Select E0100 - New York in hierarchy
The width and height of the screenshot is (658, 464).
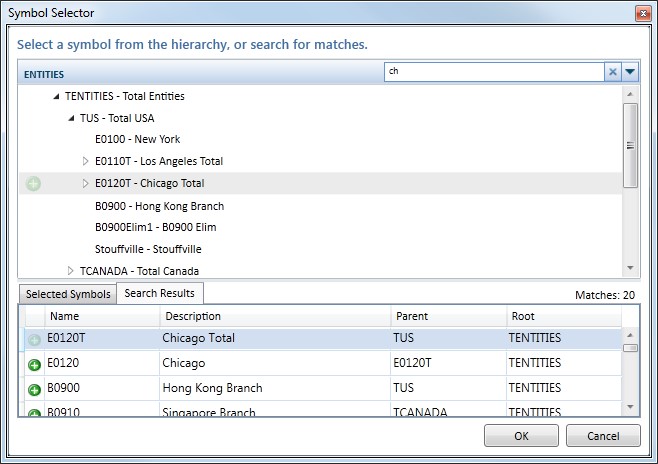coord(137,140)
